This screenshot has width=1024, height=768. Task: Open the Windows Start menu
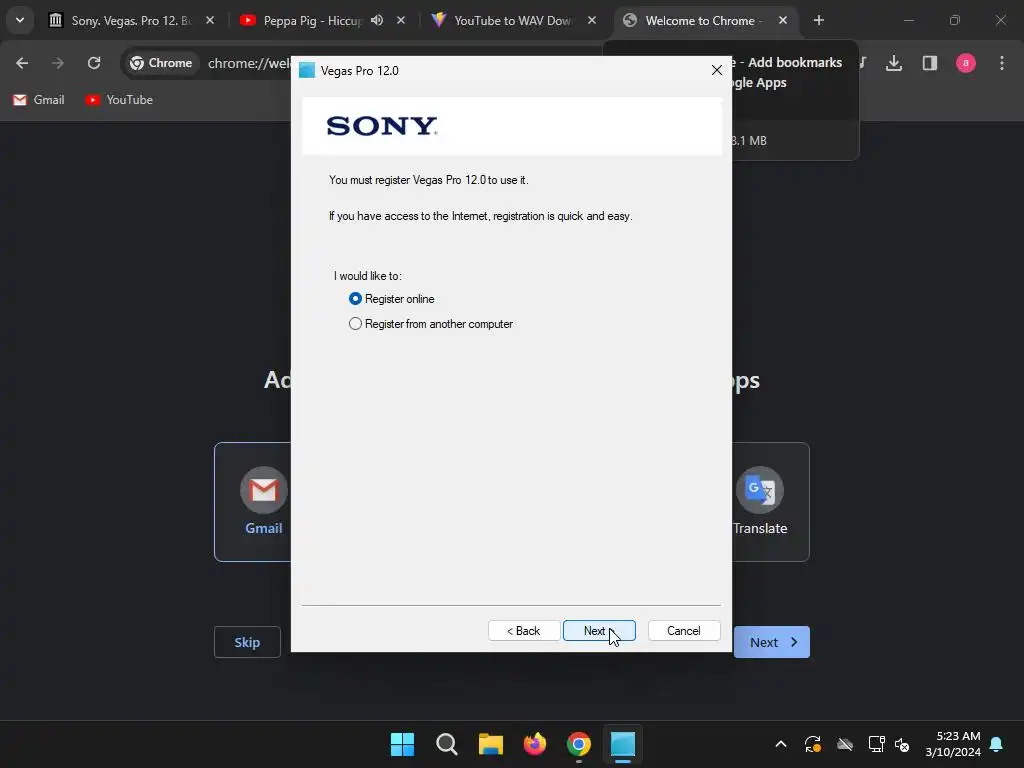402,744
